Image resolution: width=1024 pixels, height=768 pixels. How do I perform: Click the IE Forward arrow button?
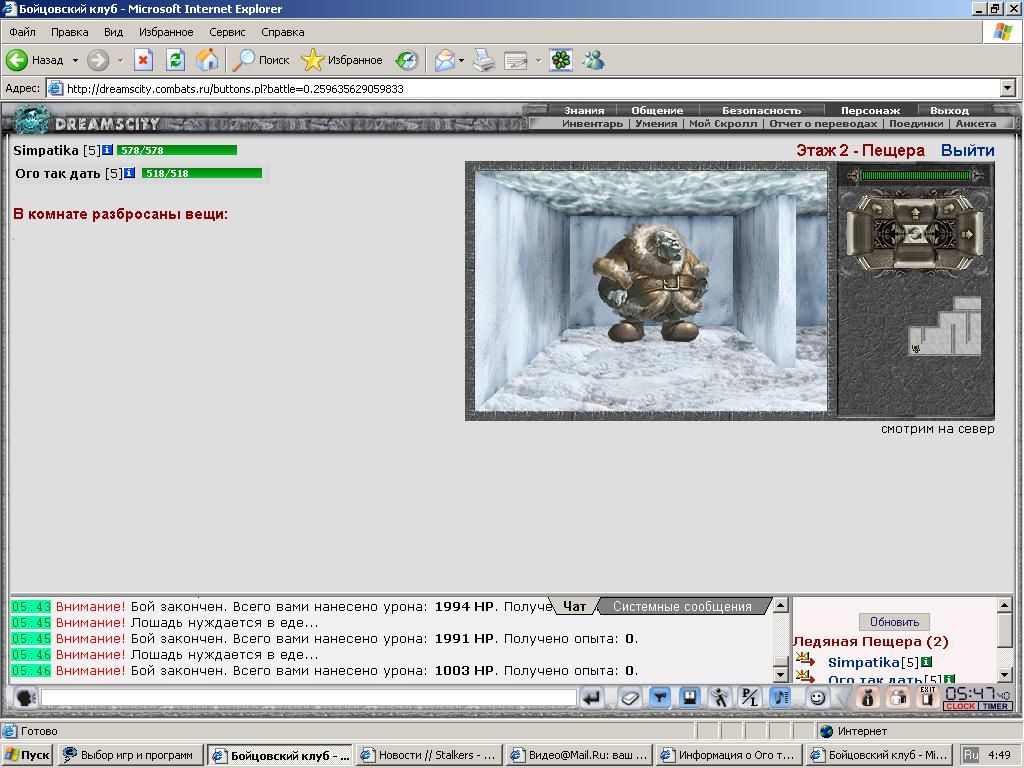pos(98,60)
